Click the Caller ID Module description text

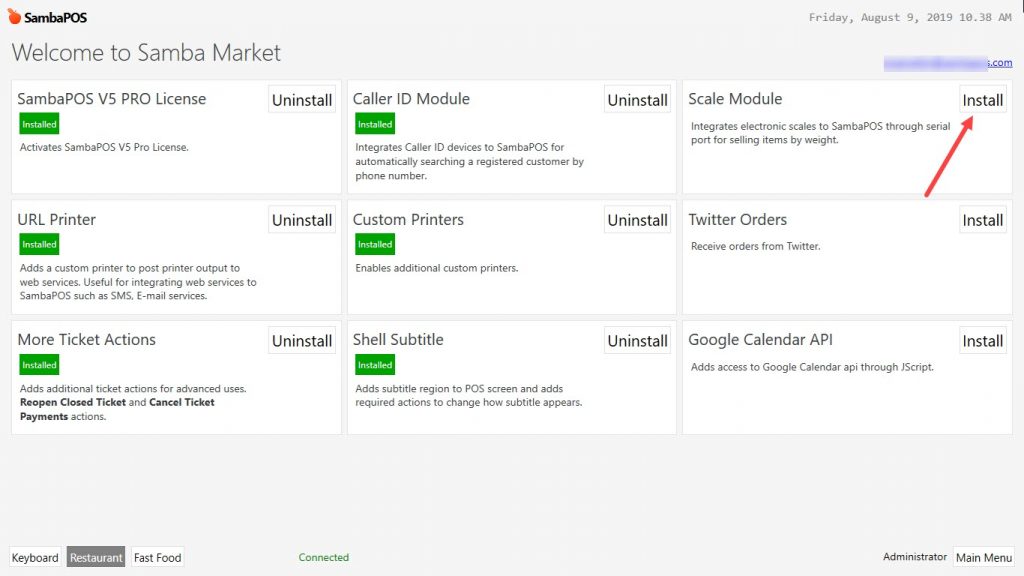pos(470,161)
